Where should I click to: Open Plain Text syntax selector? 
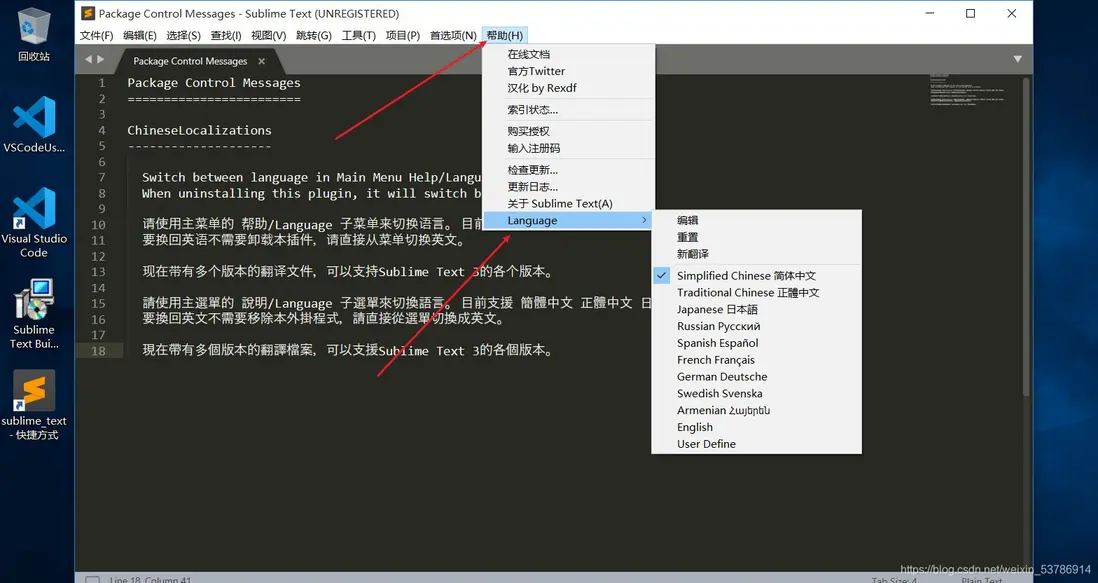[982, 580]
